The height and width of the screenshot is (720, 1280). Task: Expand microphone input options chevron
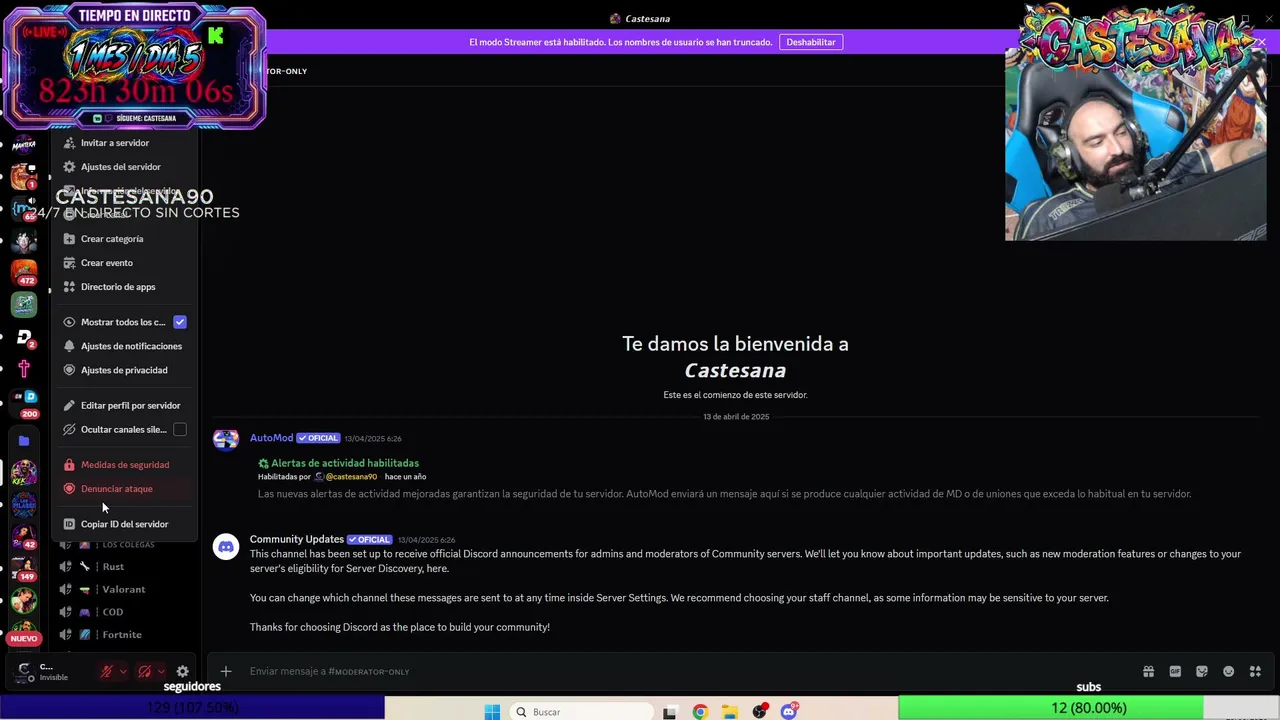(123, 672)
